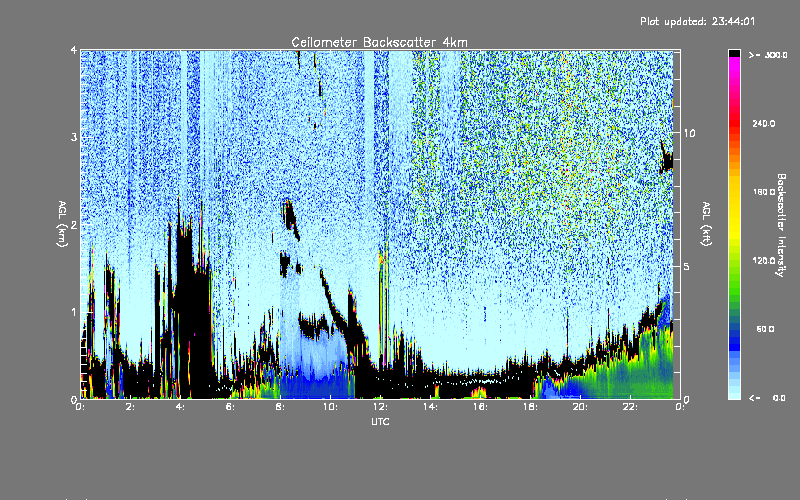Click the '<= 0.0' colorbar minimum label
Screen dimensions: 800x500
[768, 398]
